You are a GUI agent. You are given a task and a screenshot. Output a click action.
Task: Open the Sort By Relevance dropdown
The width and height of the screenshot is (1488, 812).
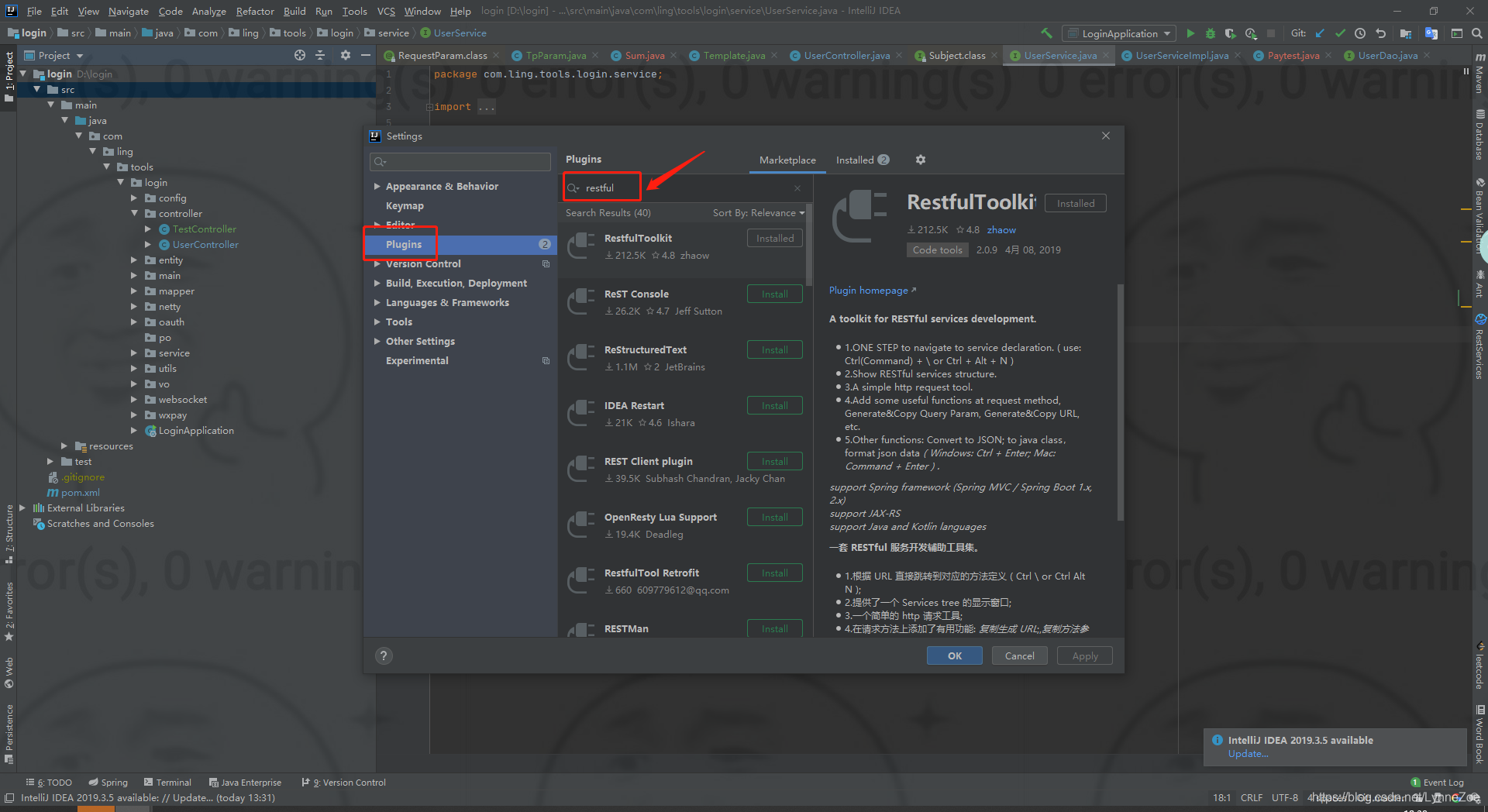(758, 212)
